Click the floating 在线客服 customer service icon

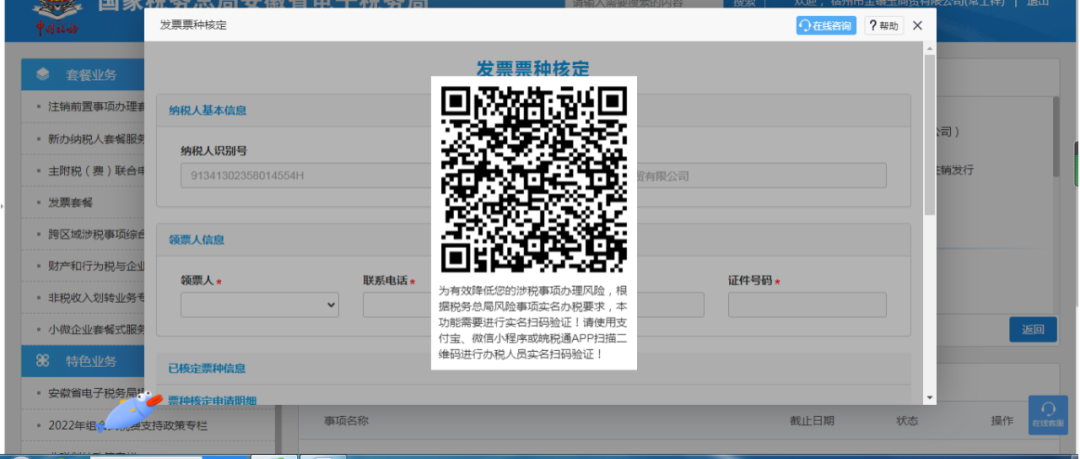1048,414
